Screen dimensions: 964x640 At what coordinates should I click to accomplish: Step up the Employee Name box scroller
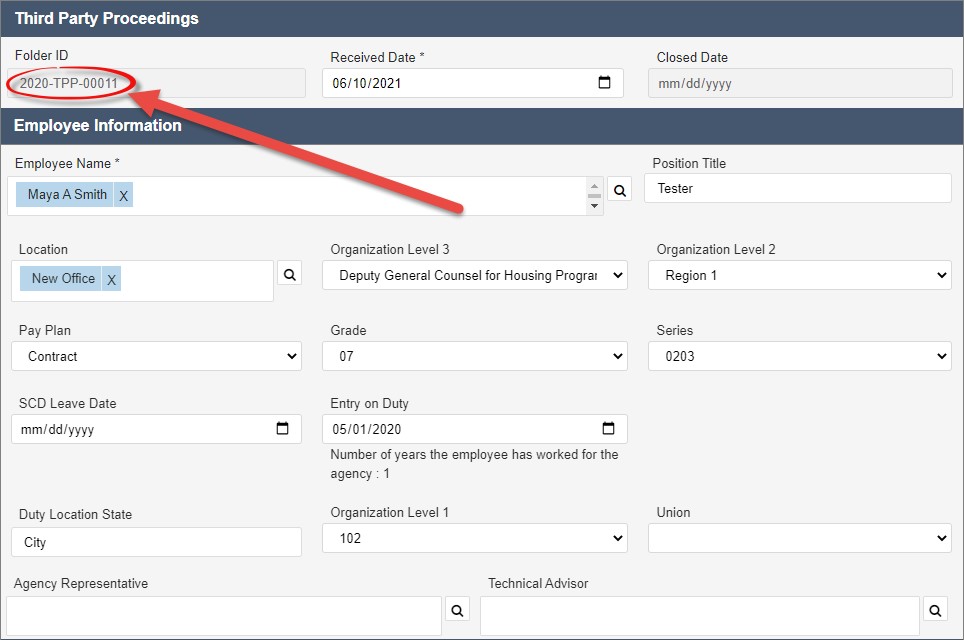click(x=594, y=186)
